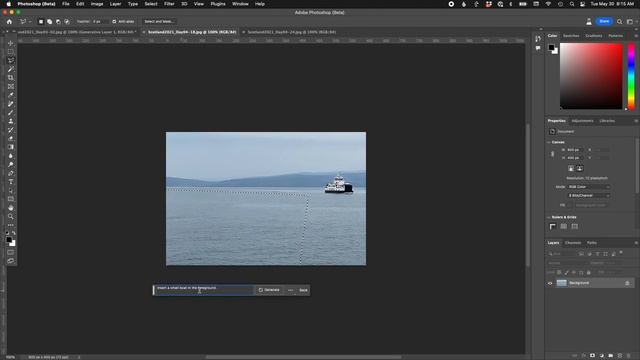Select the Lasso tool in the toolbar
This screenshot has width=640, height=360.
[x=11, y=60]
